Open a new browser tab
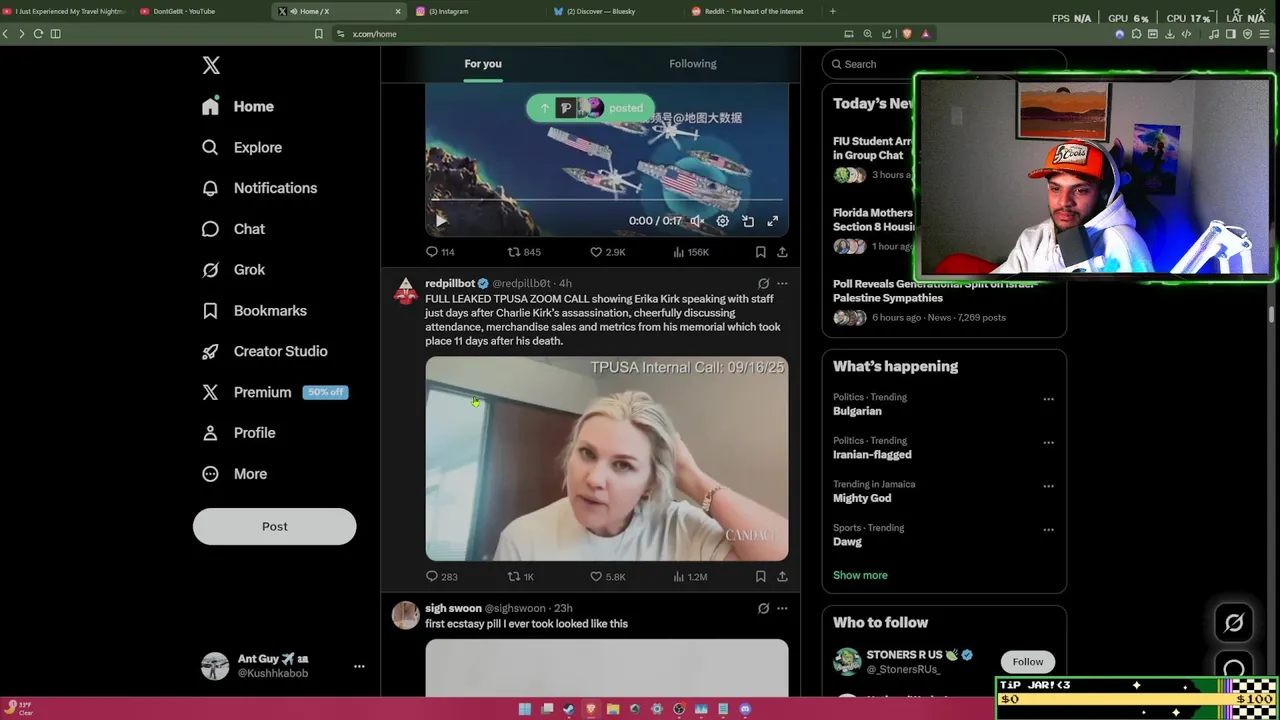1280x720 pixels. pyautogui.click(x=833, y=11)
